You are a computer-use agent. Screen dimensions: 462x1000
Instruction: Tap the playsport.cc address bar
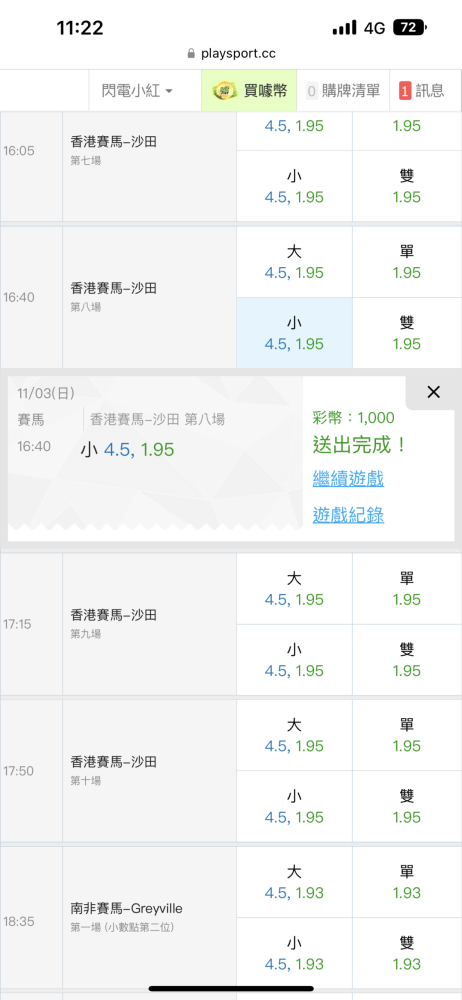click(231, 54)
